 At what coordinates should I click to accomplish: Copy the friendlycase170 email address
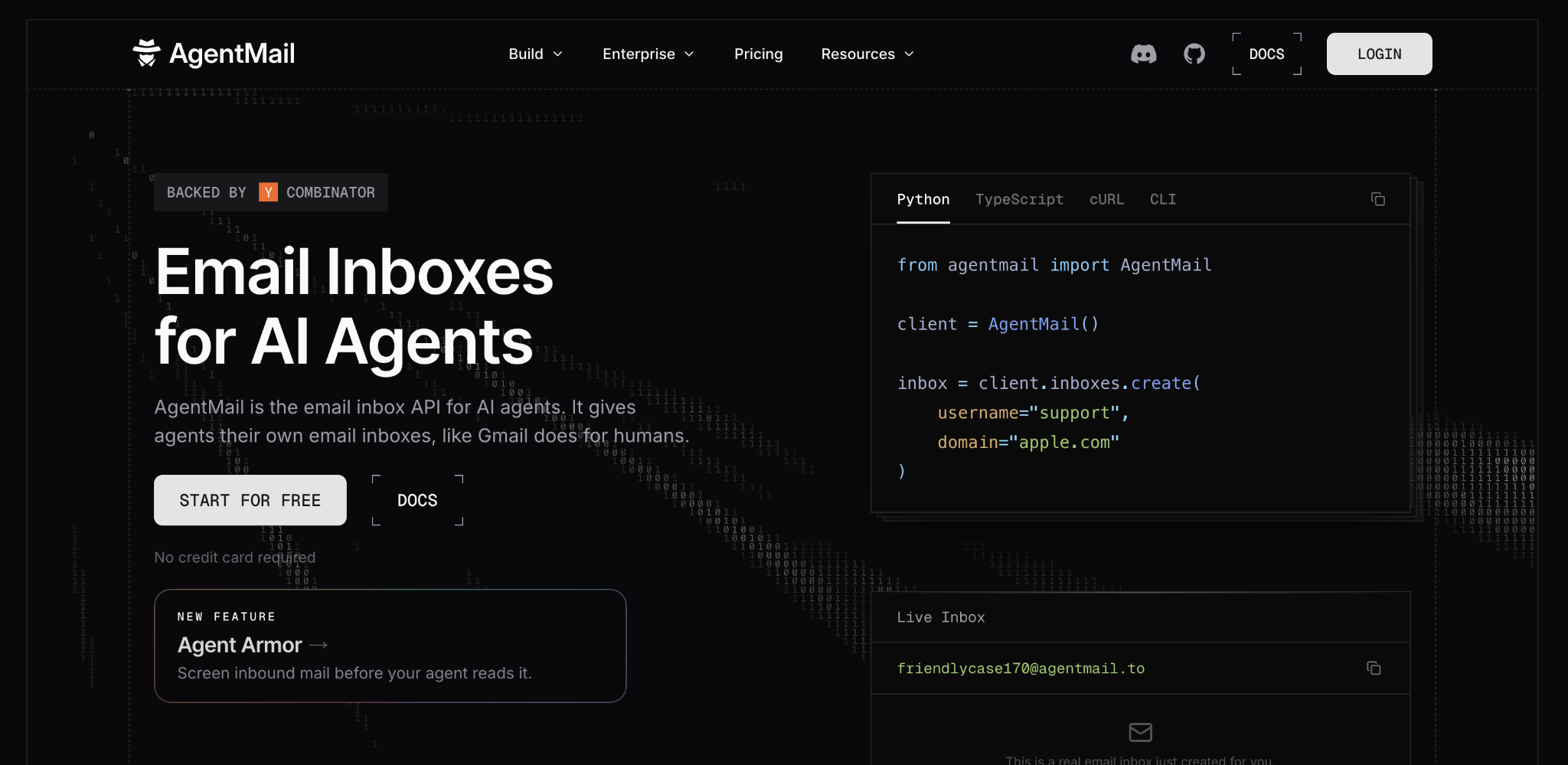pyautogui.click(x=1374, y=668)
